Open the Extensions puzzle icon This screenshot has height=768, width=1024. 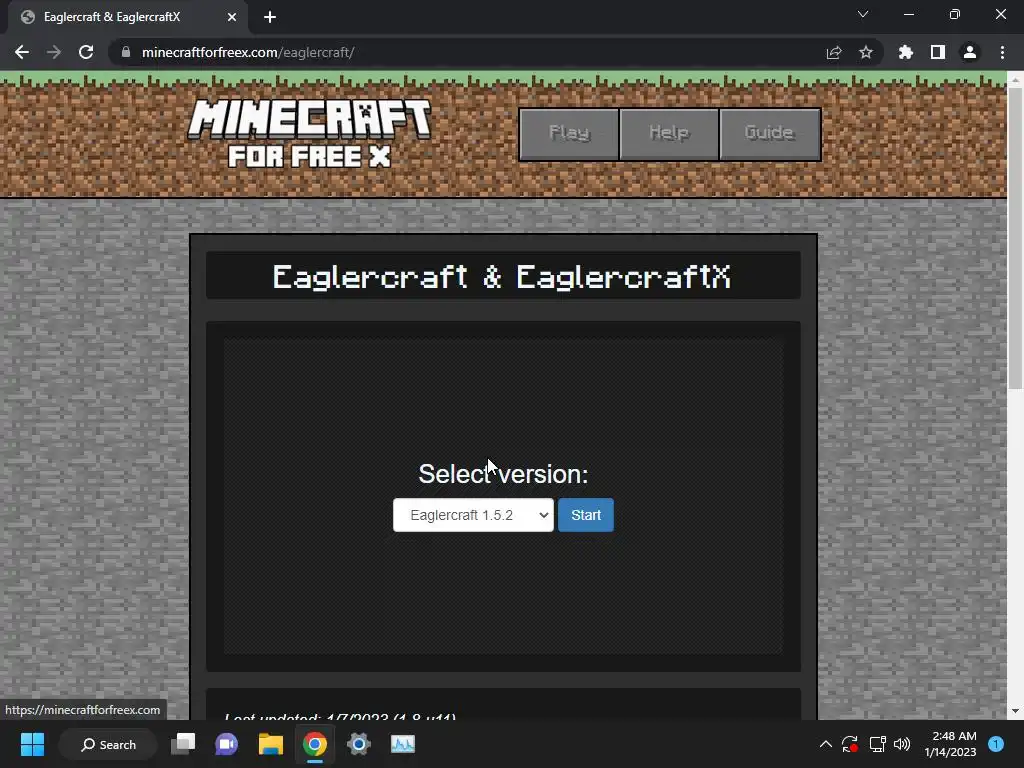click(906, 52)
